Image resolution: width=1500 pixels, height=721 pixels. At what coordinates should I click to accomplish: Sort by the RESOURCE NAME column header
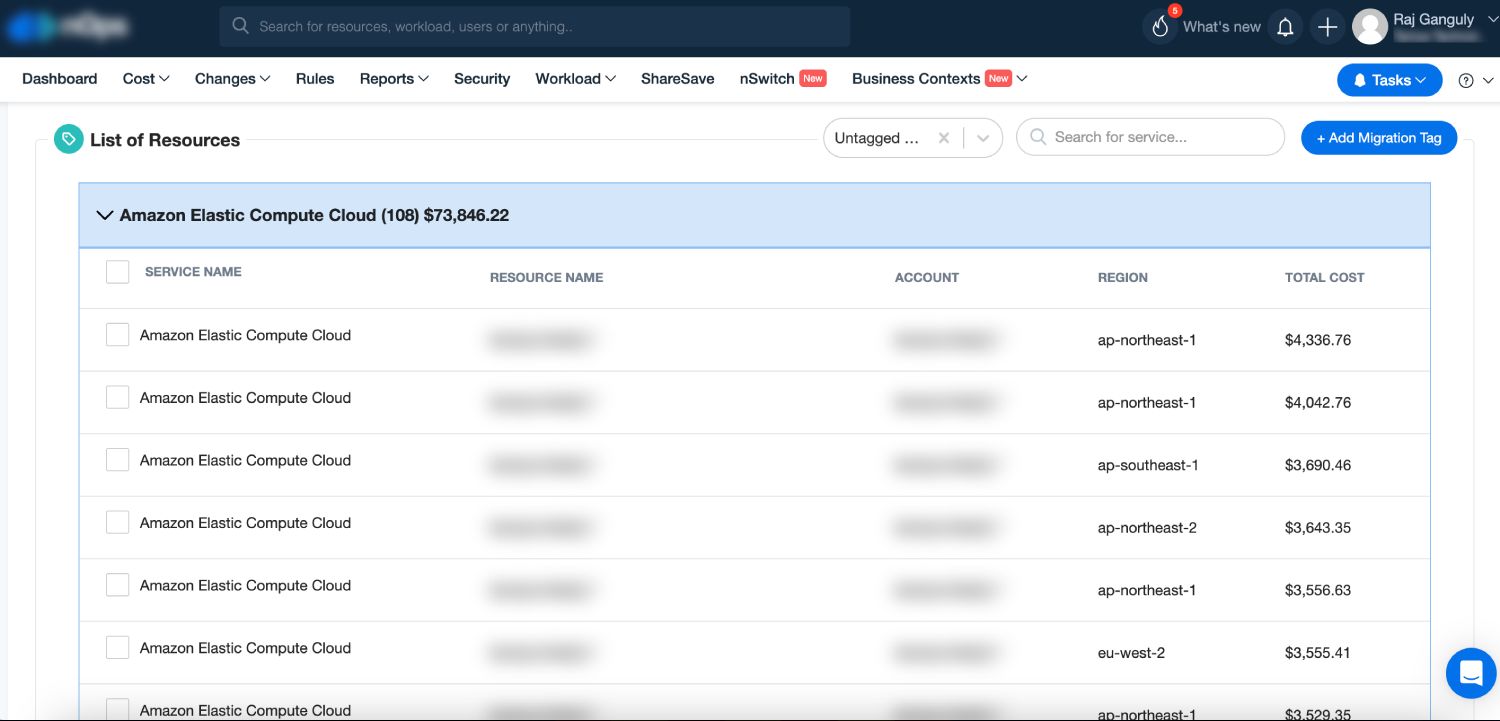coord(546,277)
